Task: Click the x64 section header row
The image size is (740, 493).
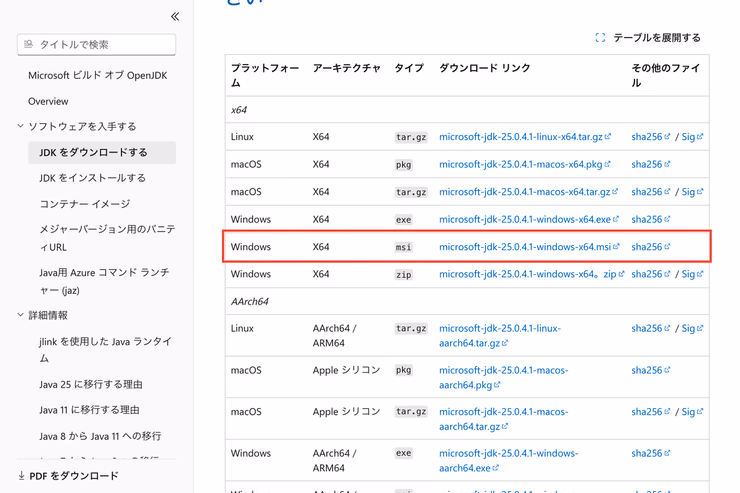Action: click(x=467, y=110)
